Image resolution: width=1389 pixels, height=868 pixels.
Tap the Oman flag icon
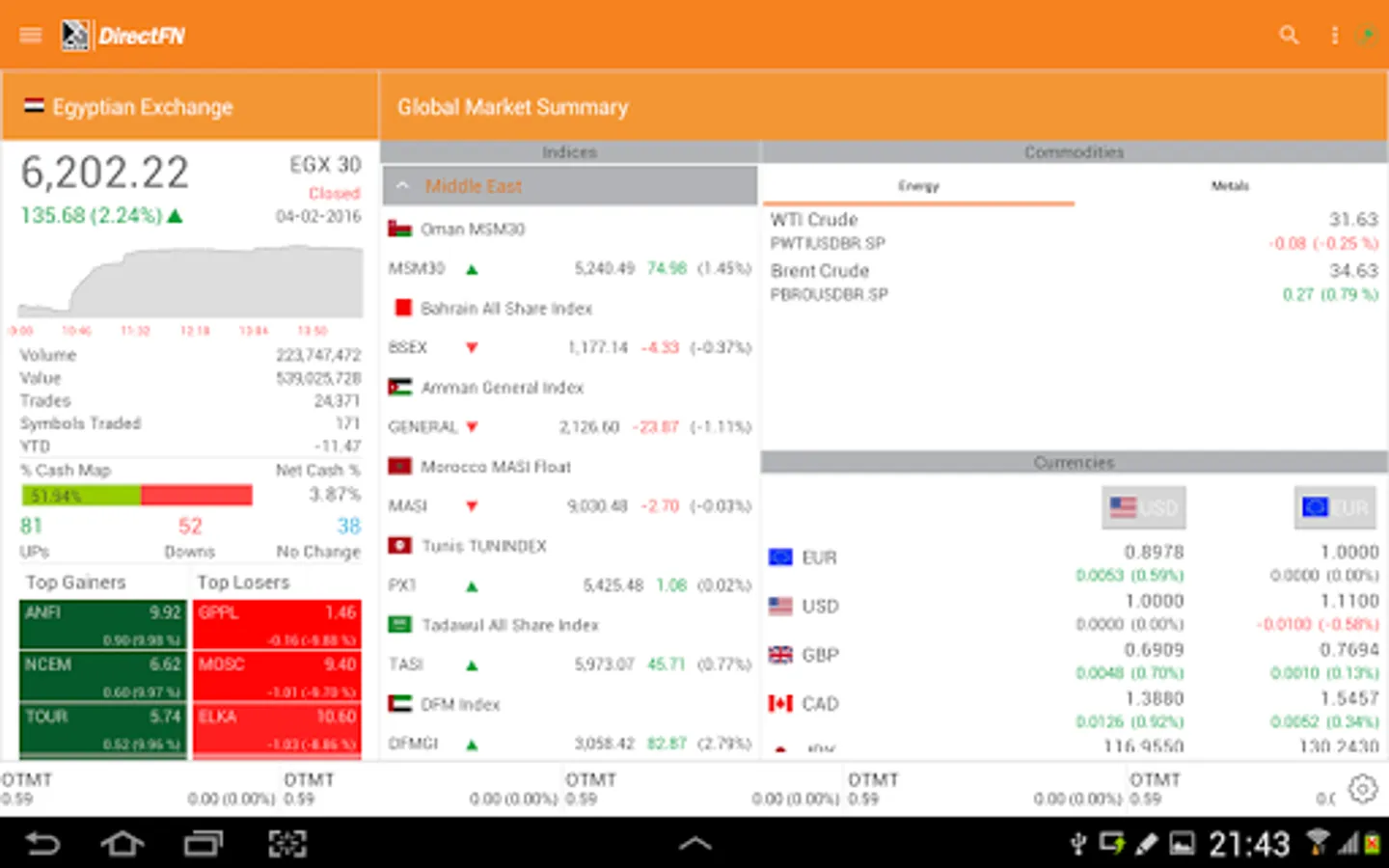399,229
